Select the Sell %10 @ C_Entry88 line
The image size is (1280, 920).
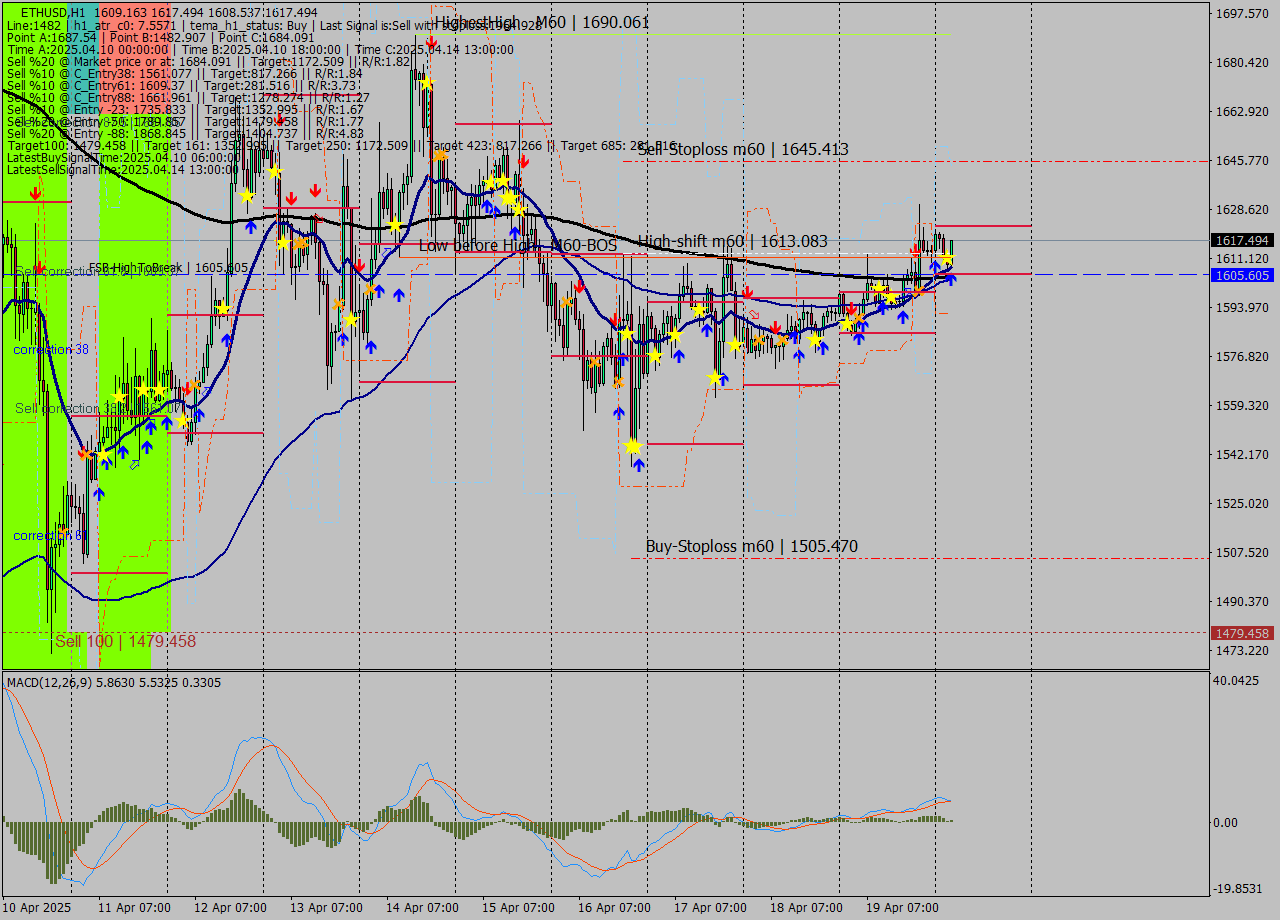pos(188,97)
